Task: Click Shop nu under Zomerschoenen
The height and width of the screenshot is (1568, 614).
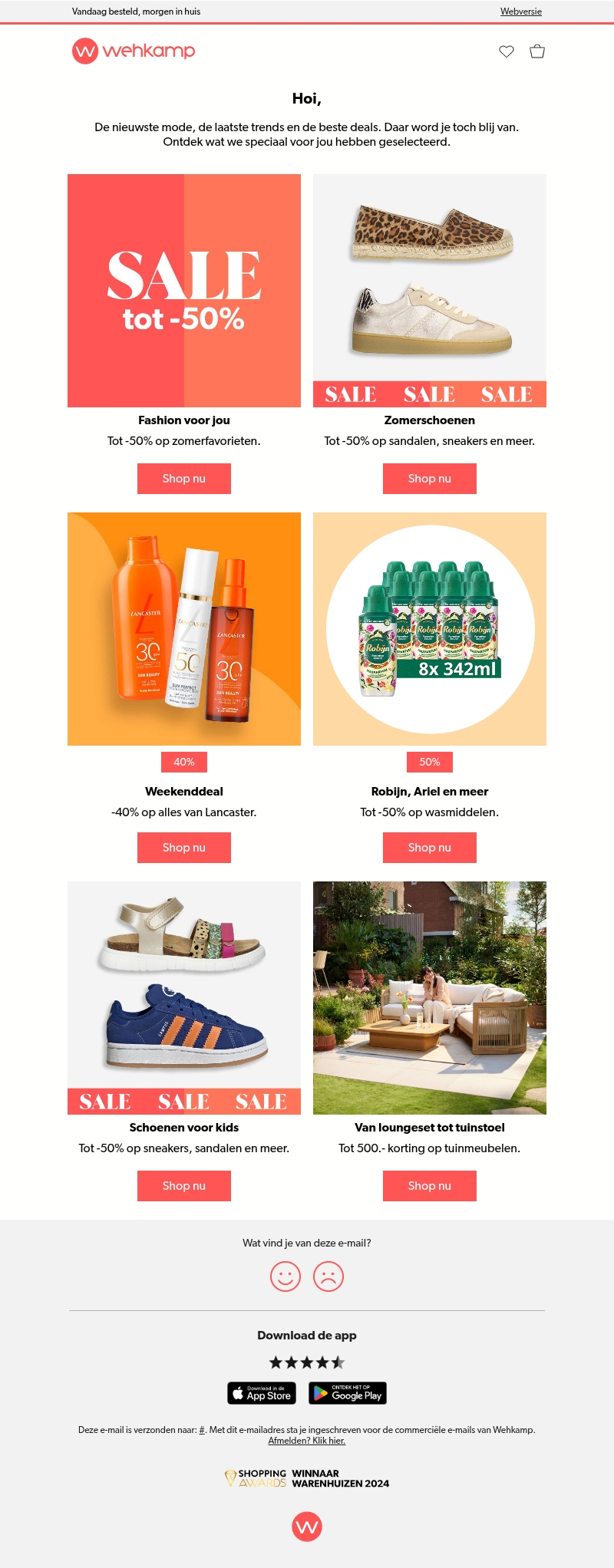Action: click(430, 479)
